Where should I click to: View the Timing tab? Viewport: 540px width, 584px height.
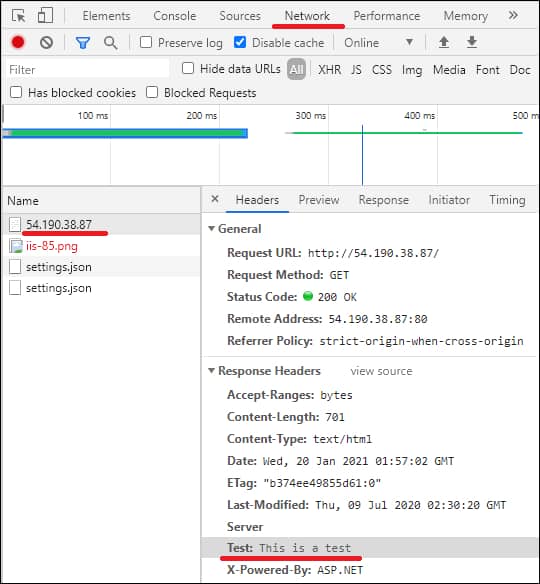pos(507,200)
